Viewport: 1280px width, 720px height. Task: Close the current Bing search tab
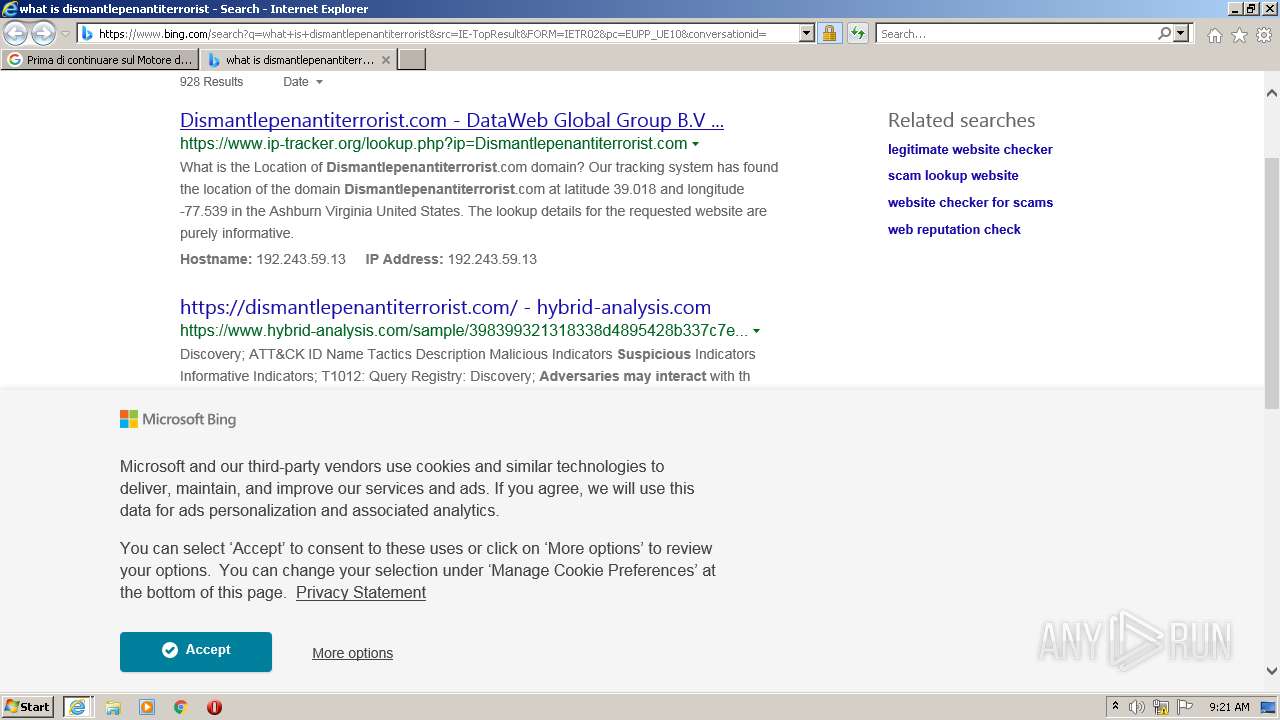coord(386,60)
